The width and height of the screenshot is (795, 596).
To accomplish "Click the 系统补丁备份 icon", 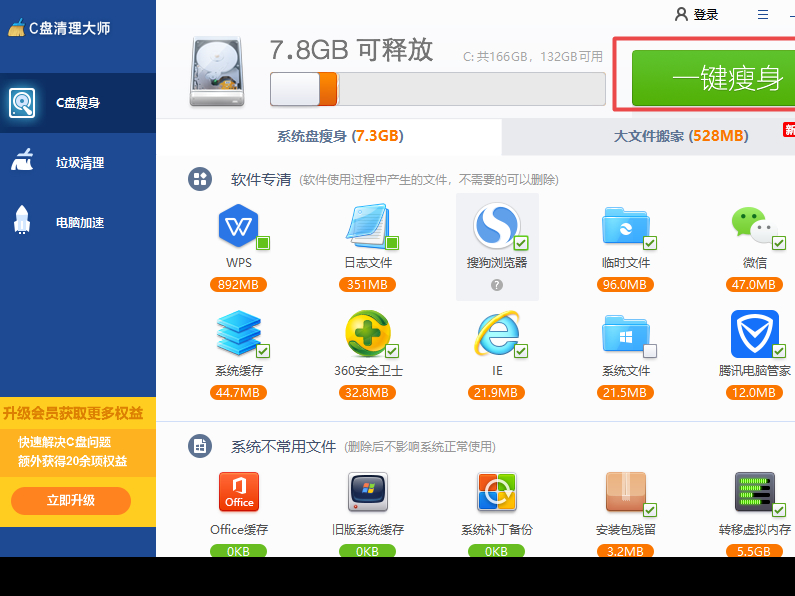I will (x=496, y=492).
